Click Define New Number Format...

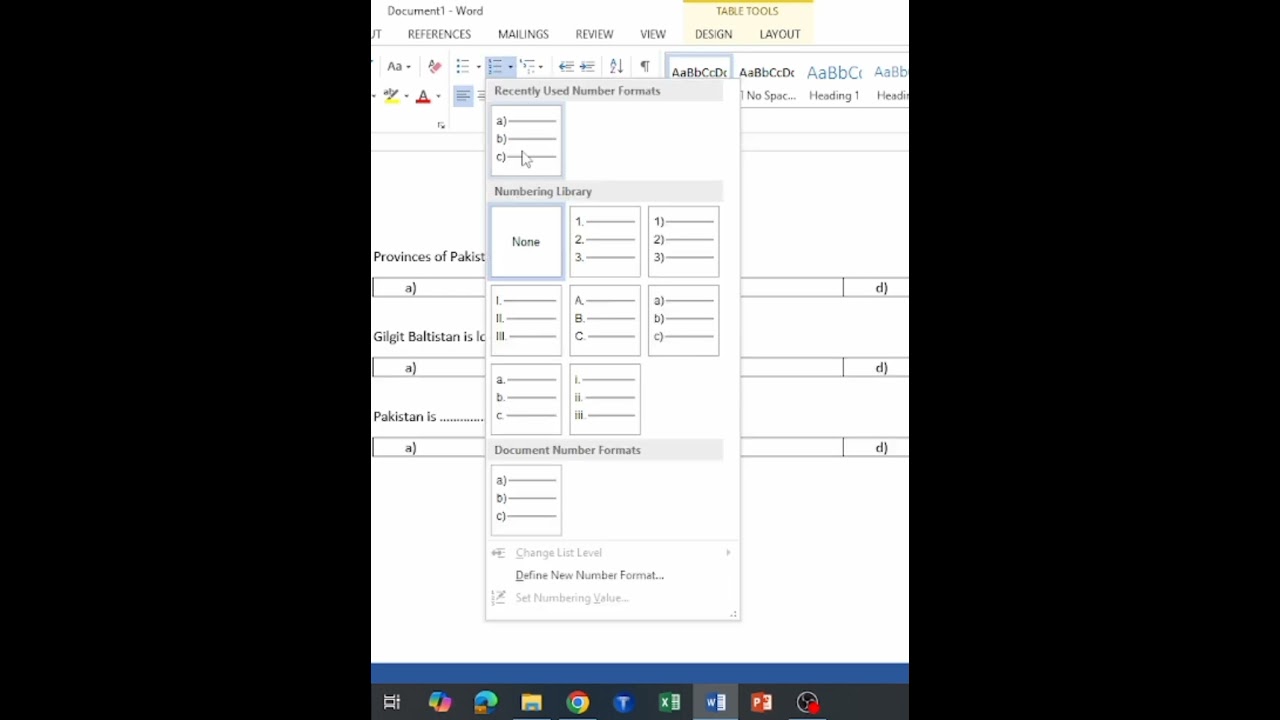tap(589, 575)
